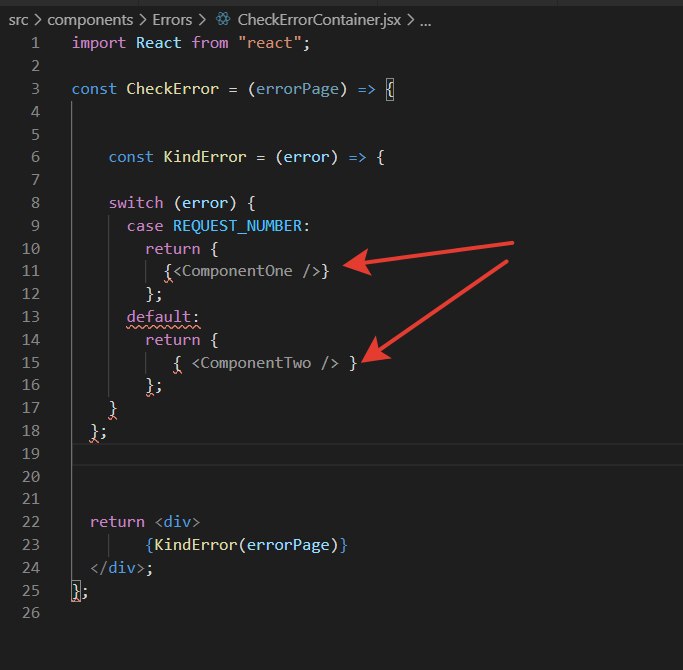683x670 pixels.
Task: Click the "react" string literal
Action: (270, 43)
